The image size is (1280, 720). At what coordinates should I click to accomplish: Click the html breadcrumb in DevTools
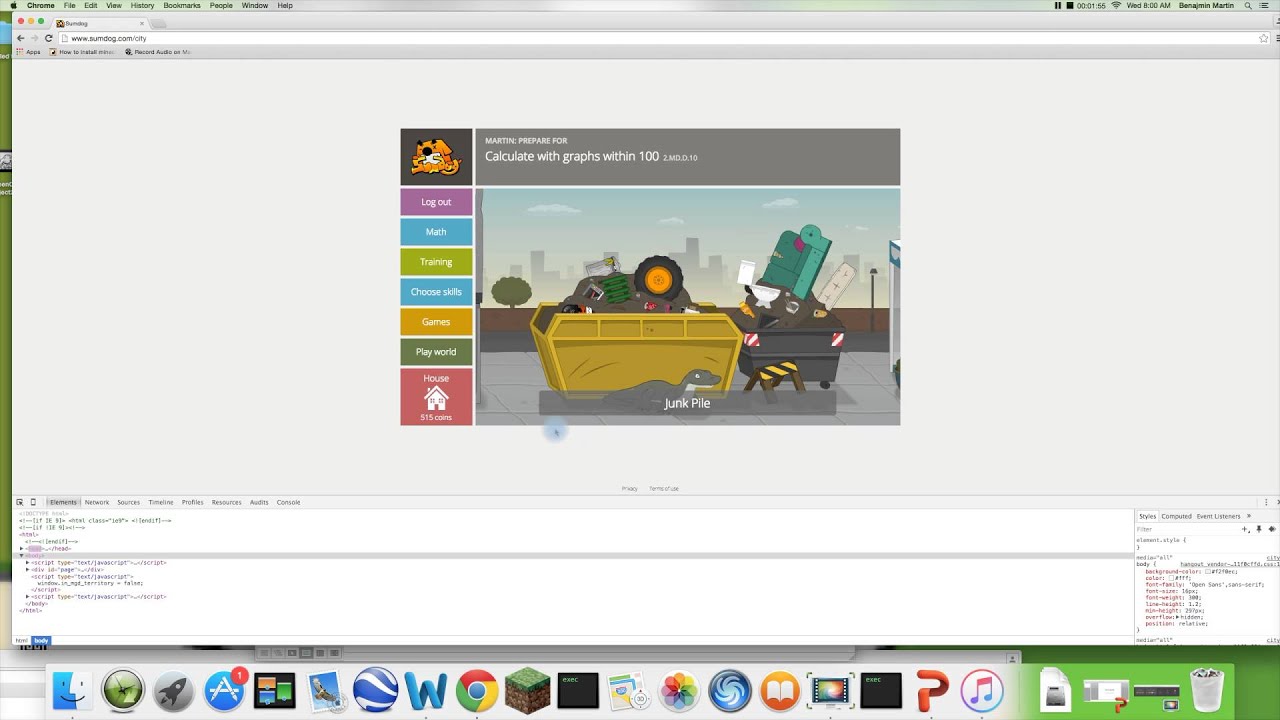click(x=22, y=640)
